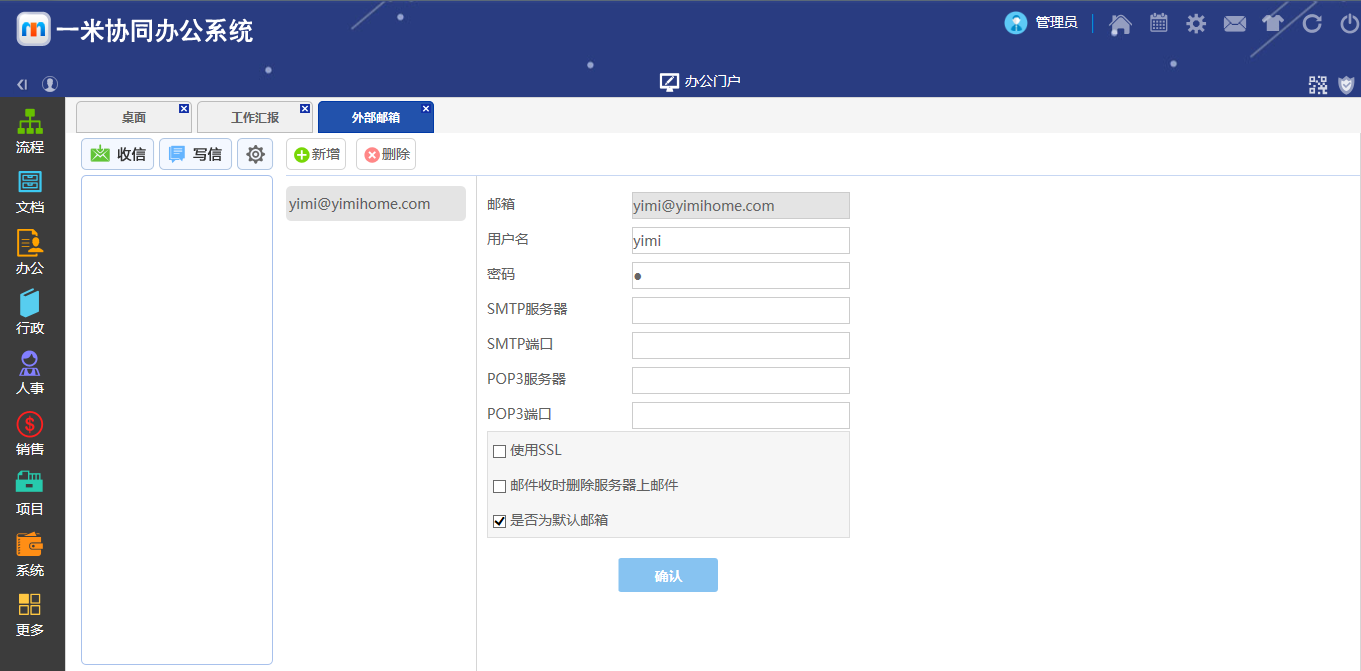Check 邮件收时删除服务器上邮件 option

coord(500,486)
